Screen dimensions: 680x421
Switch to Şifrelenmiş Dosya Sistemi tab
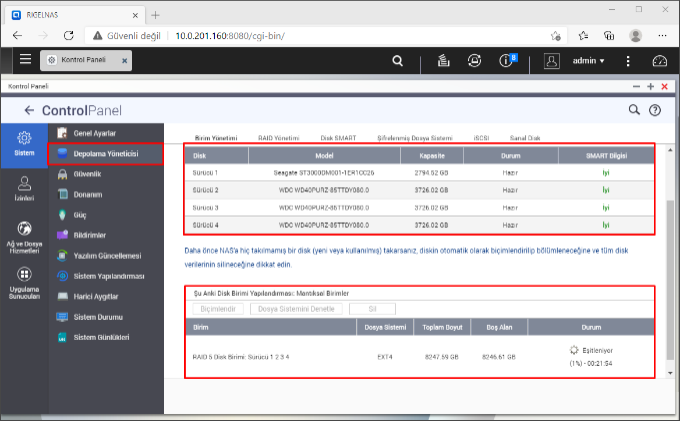click(x=415, y=138)
